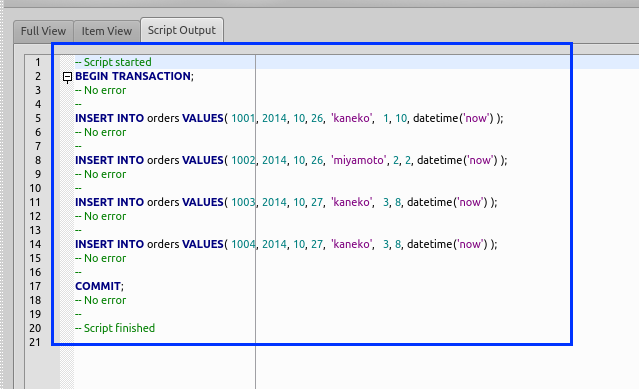Click the '-- Script finished' comment line

pyautogui.click(x=115, y=328)
